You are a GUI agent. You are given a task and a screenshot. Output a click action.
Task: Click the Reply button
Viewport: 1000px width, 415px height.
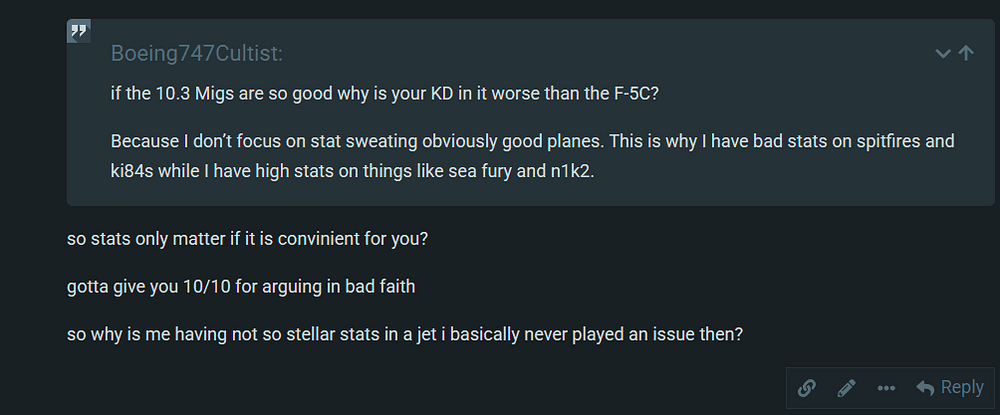pyautogui.click(x=950, y=387)
